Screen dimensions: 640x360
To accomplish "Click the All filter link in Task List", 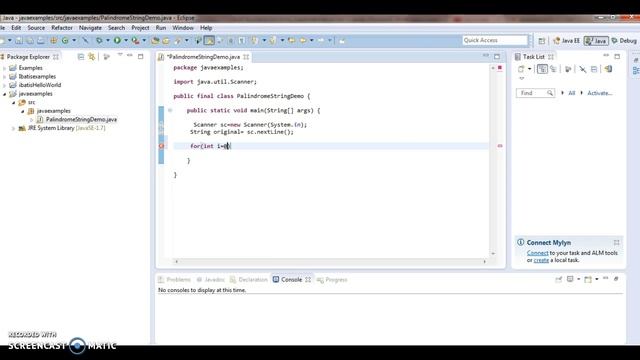I will click(571, 93).
